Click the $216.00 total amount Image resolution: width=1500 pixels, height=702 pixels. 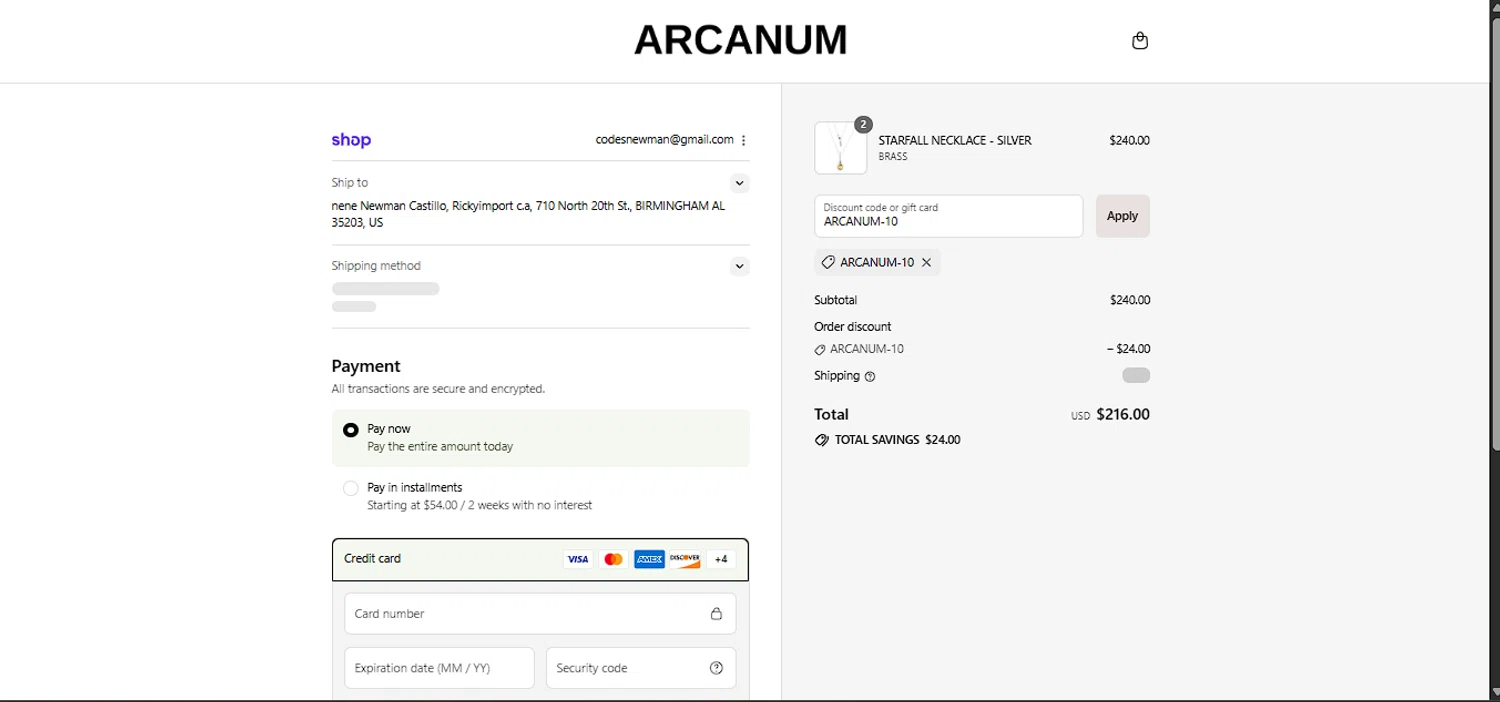tap(1123, 414)
